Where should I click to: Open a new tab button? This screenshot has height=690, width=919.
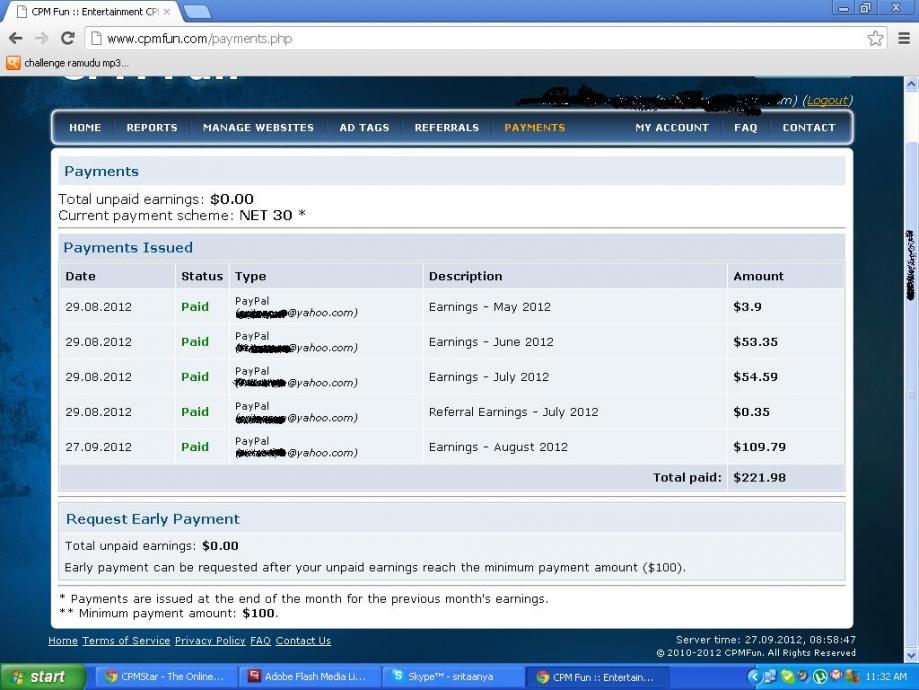pos(197,11)
